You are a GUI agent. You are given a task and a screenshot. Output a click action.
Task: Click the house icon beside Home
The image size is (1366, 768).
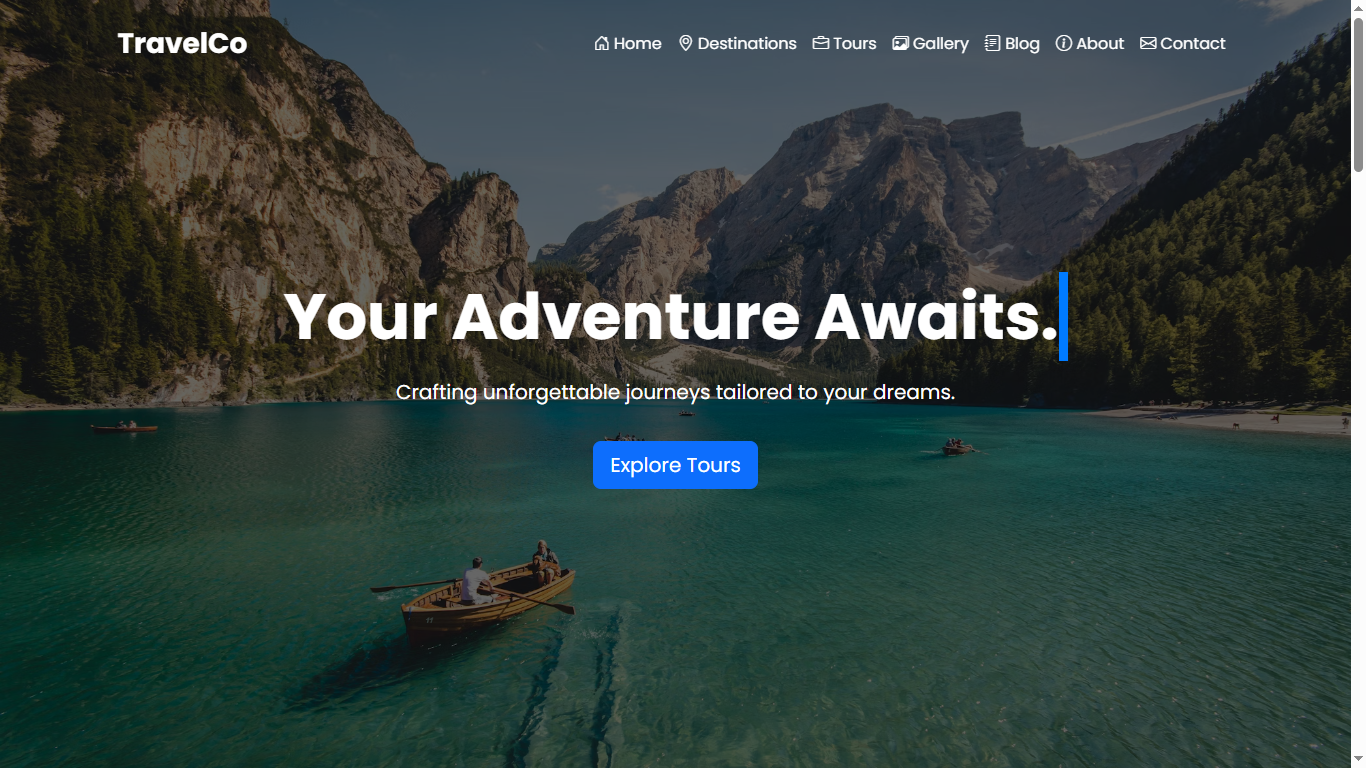tap(602, 43)
